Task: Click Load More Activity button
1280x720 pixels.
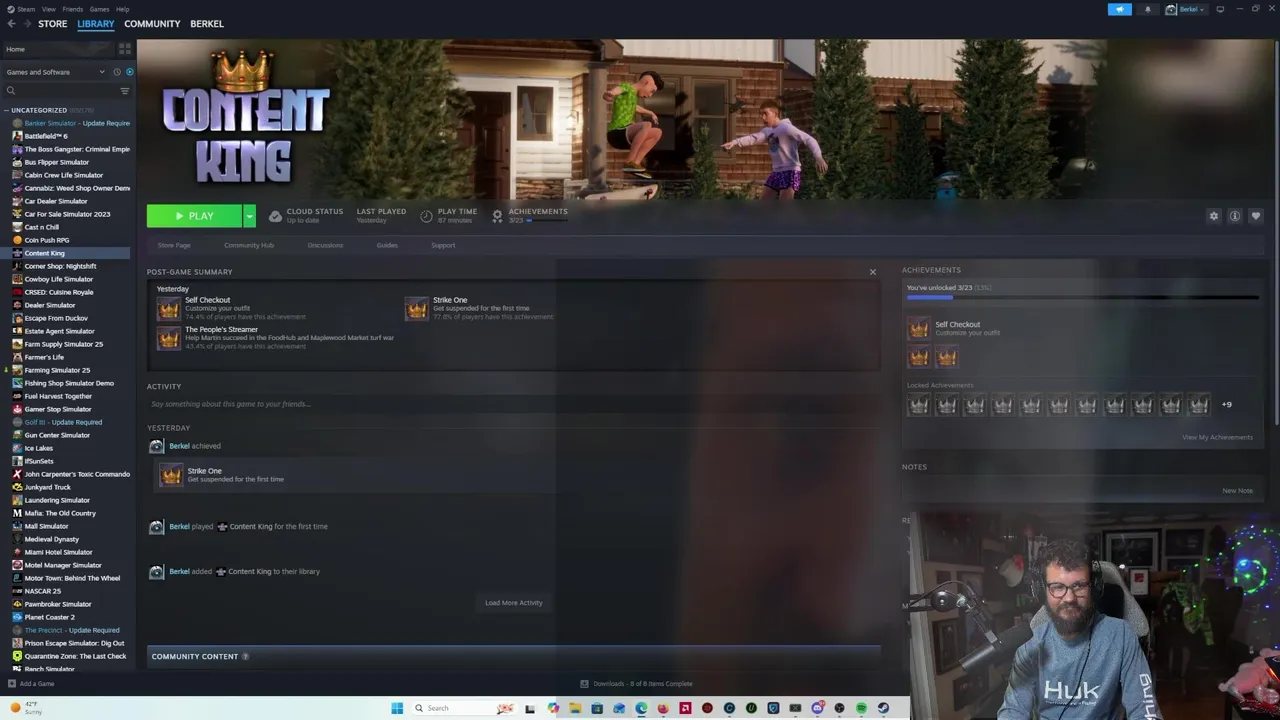Action: pos(514,603)
